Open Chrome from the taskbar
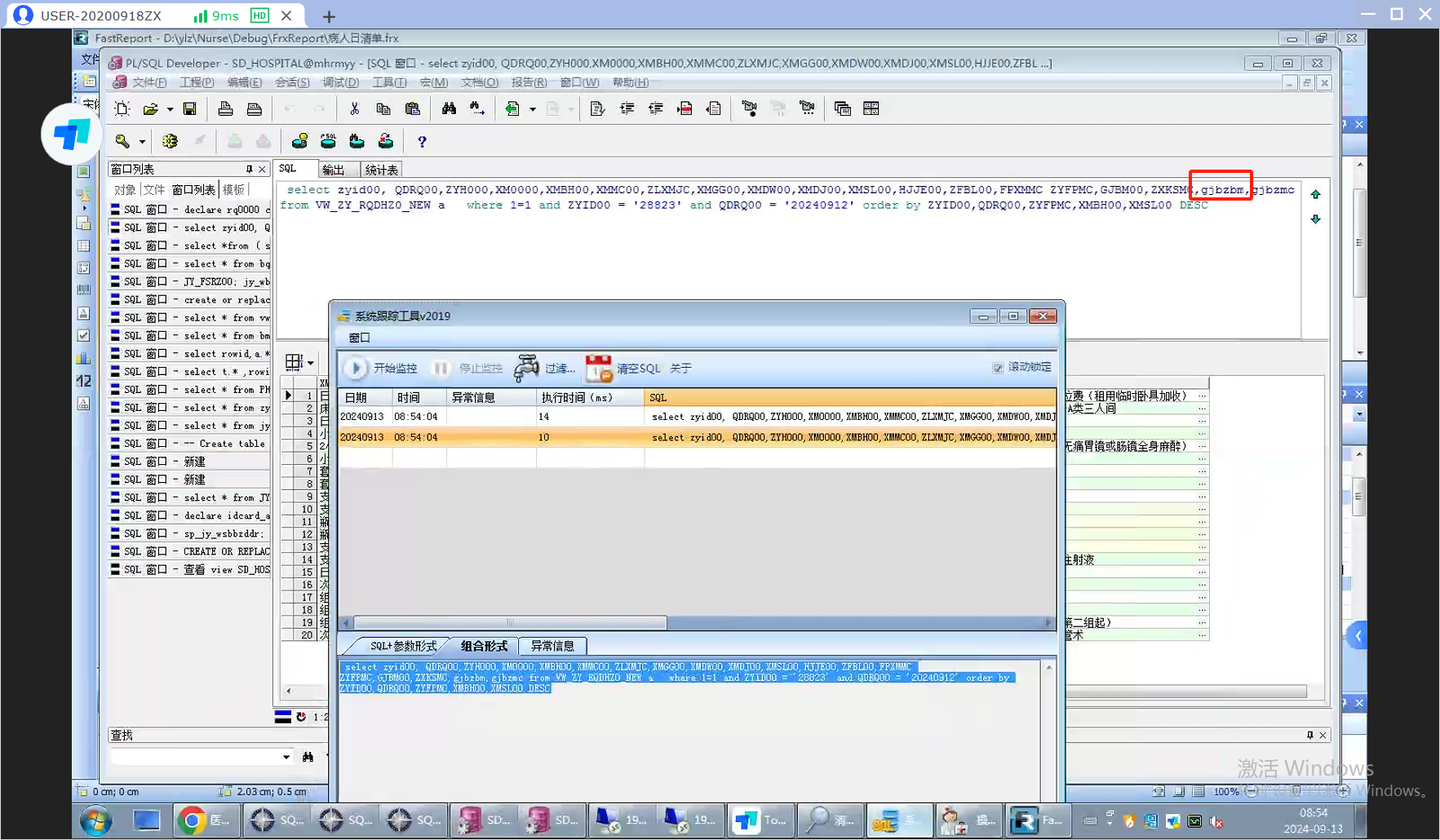 (x=192, y=820)
